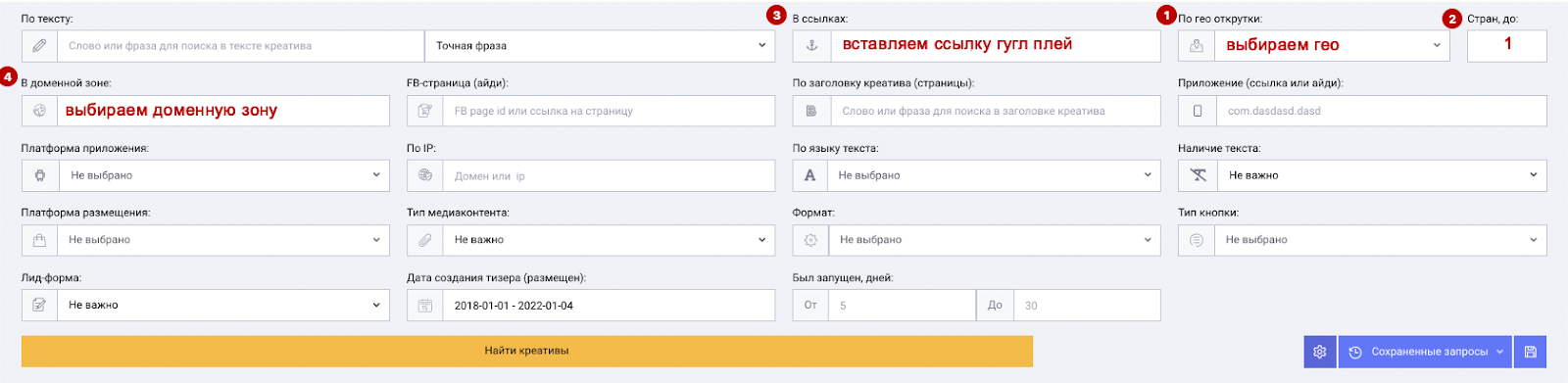Viewport: 1568px width, 383px height.
Task: Click the 'По тексту:' label
Action: [47, 19]
